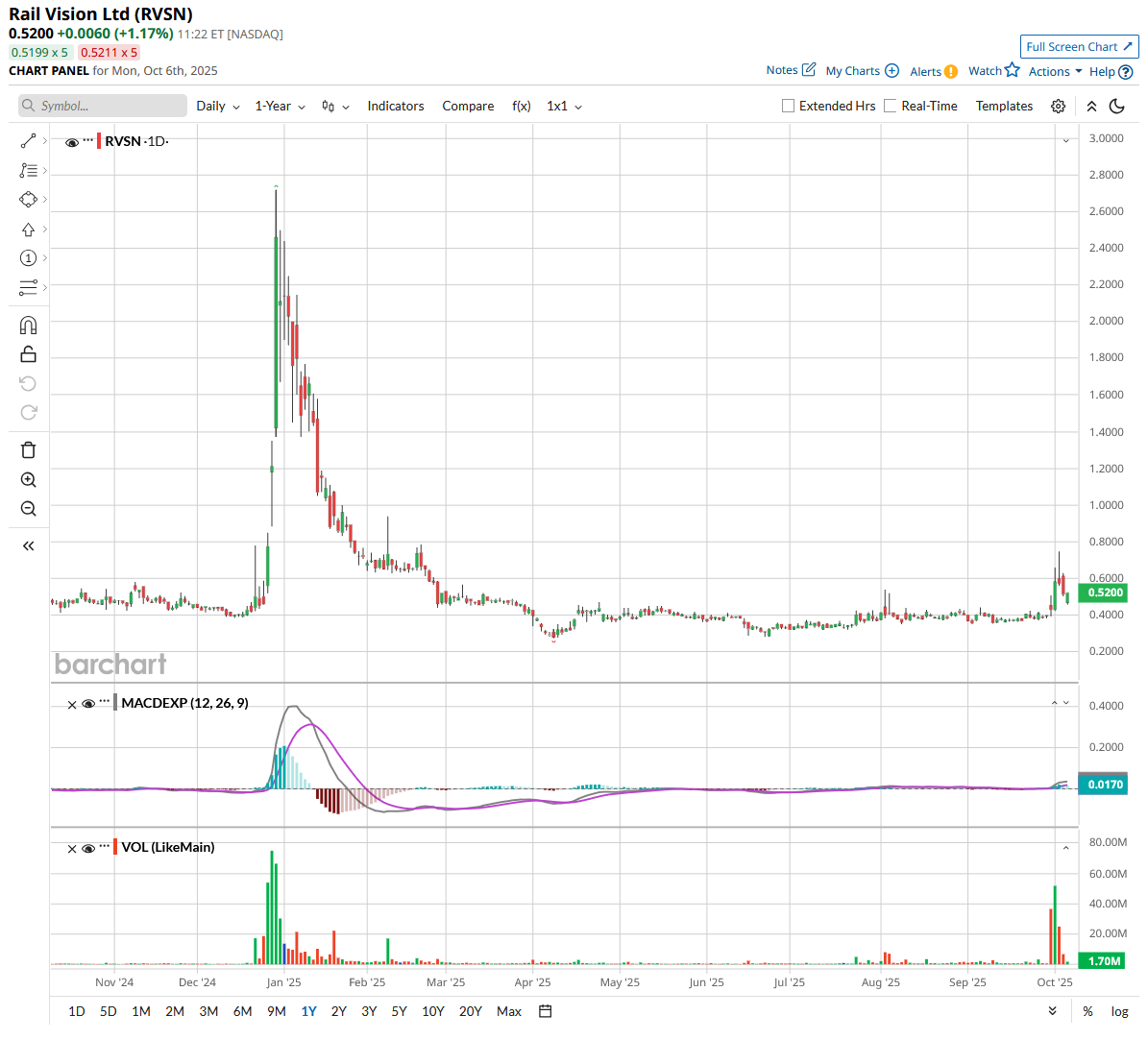Open the Indicators menu
Viewport: 1148px width, 1040px height.
396,107
